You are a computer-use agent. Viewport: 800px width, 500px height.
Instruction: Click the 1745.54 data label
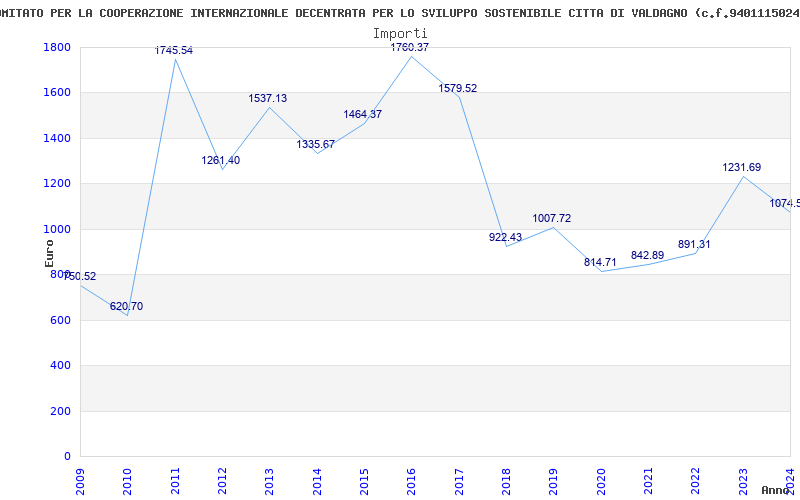click(x=174, y=50)
